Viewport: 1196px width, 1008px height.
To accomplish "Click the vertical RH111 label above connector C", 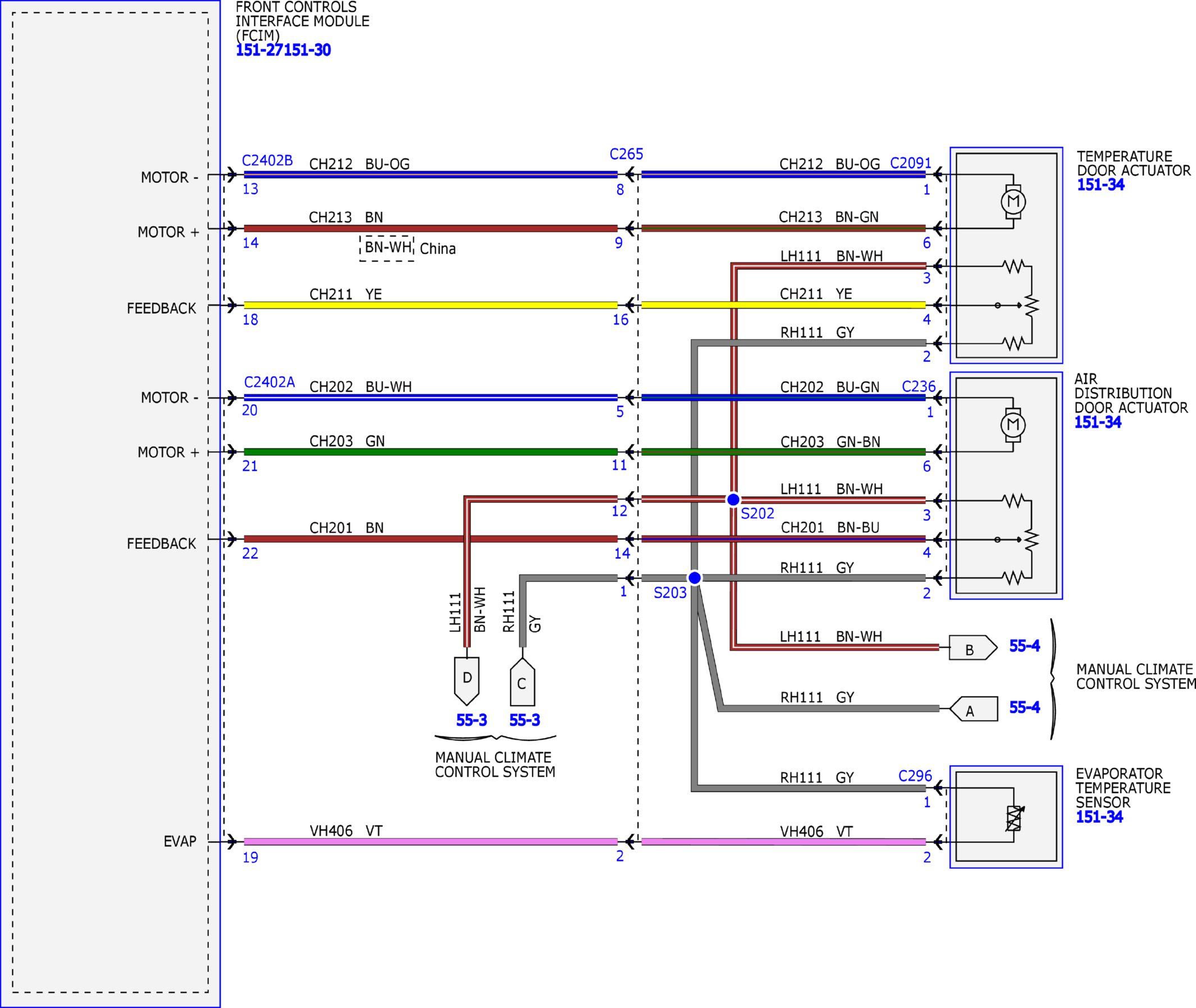I will tap(508, 612).
